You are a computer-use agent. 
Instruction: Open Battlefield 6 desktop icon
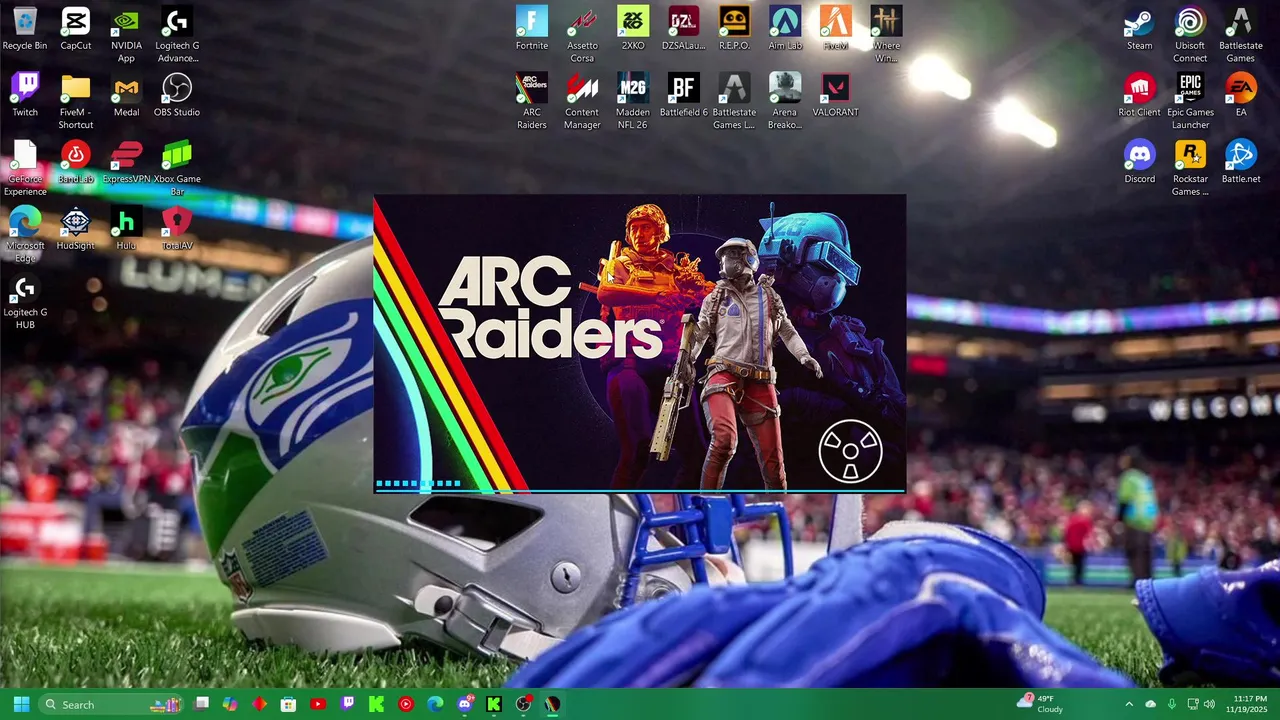pos(683,95)
